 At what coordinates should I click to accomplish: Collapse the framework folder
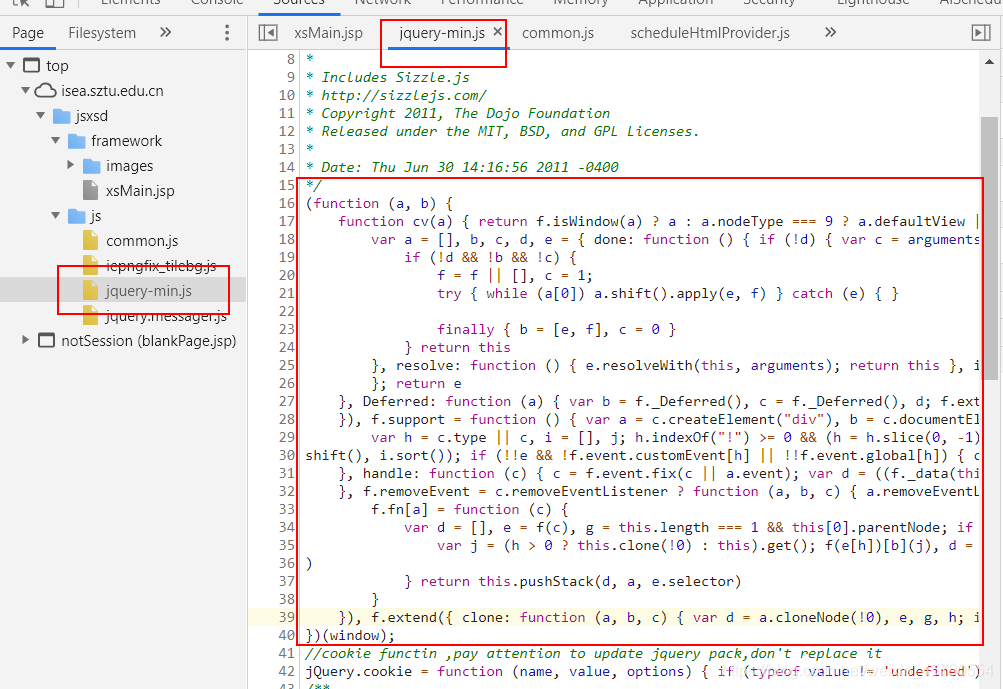[x=56, y=141]
